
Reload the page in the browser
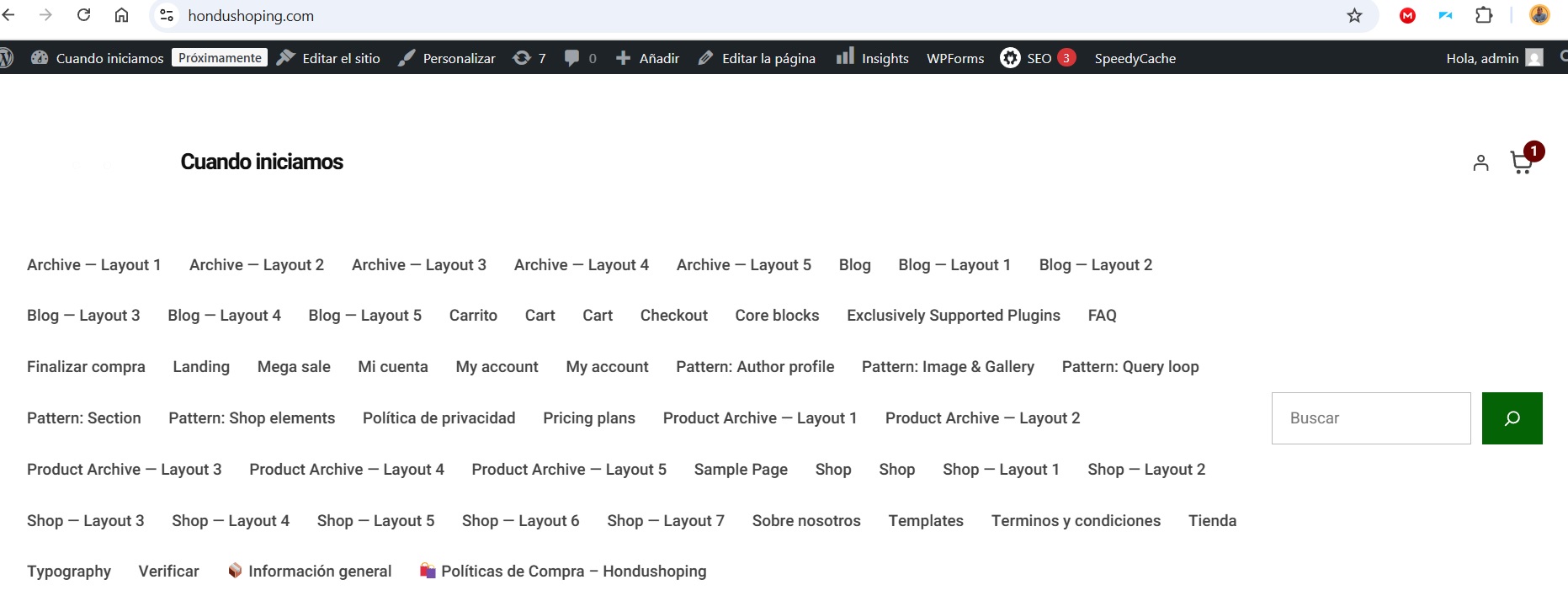84,15
